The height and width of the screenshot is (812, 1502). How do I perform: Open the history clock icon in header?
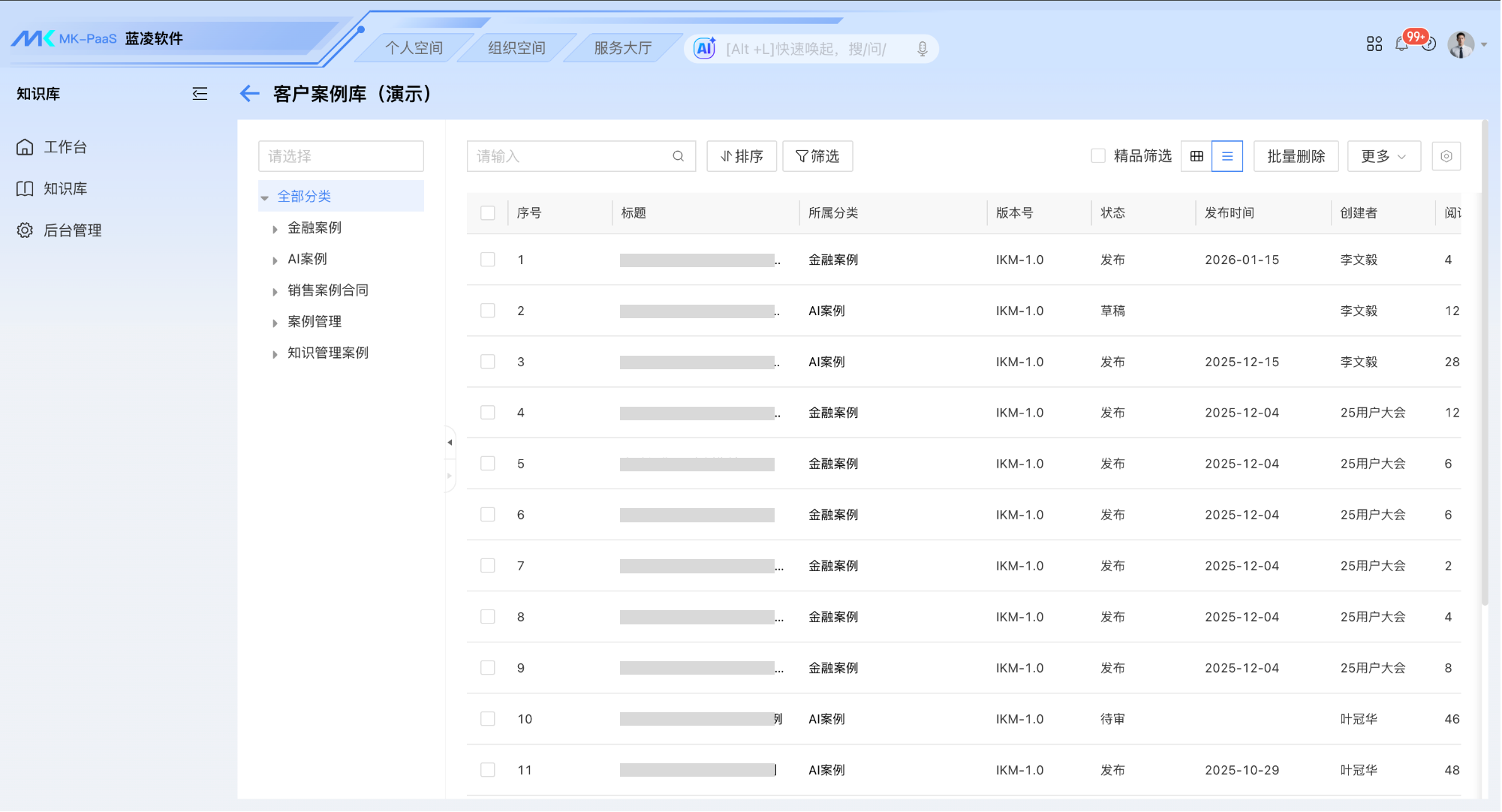[1429, 45]
